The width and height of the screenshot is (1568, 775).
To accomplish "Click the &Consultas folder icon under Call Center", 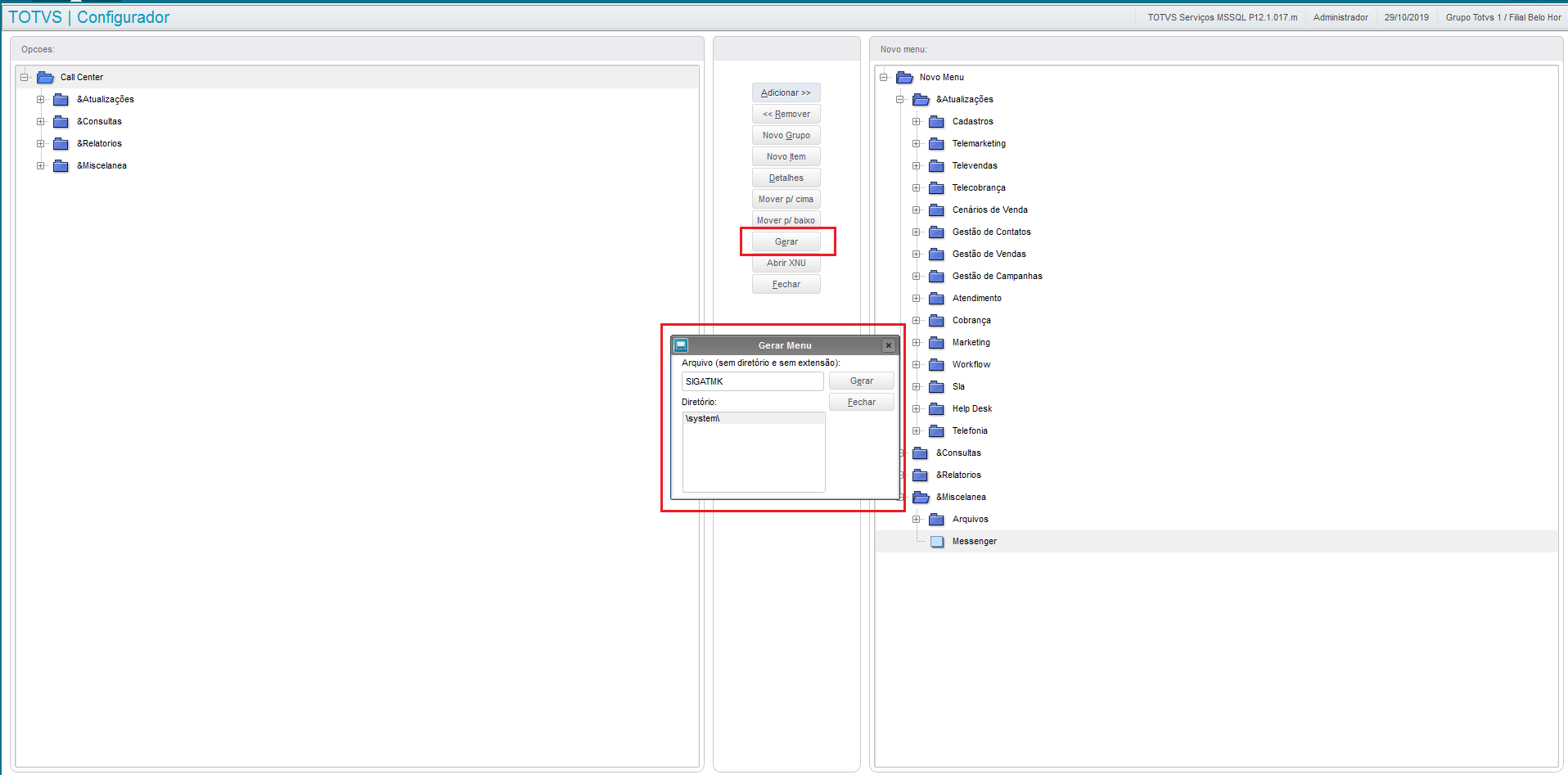I will coord(61,121).
